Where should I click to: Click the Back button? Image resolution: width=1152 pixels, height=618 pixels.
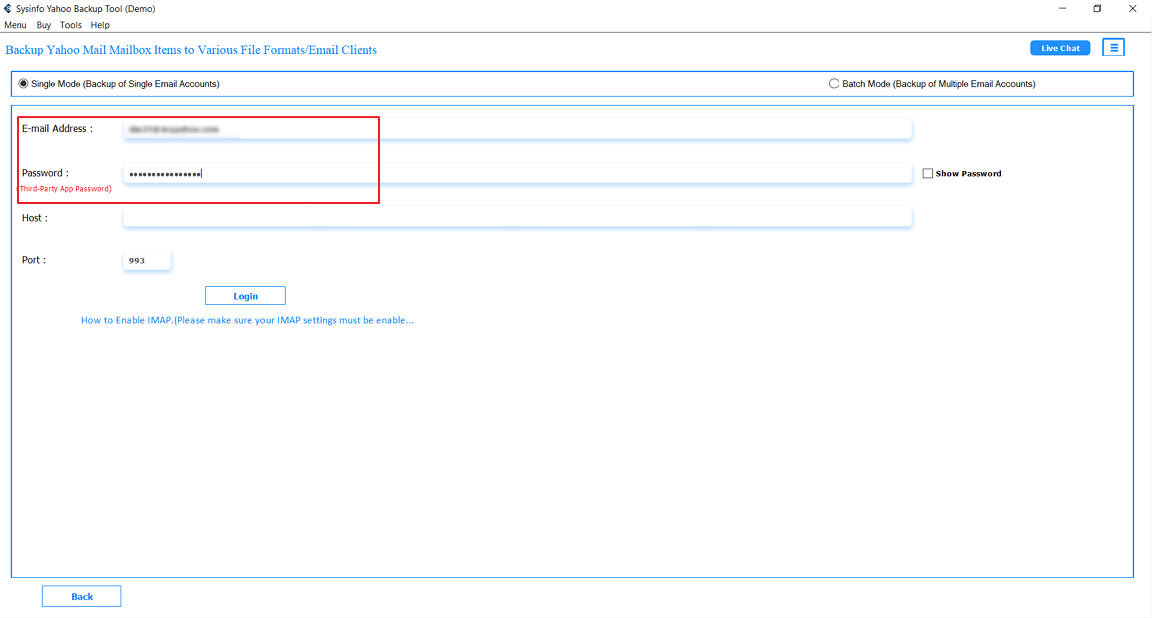click(82, 597)
